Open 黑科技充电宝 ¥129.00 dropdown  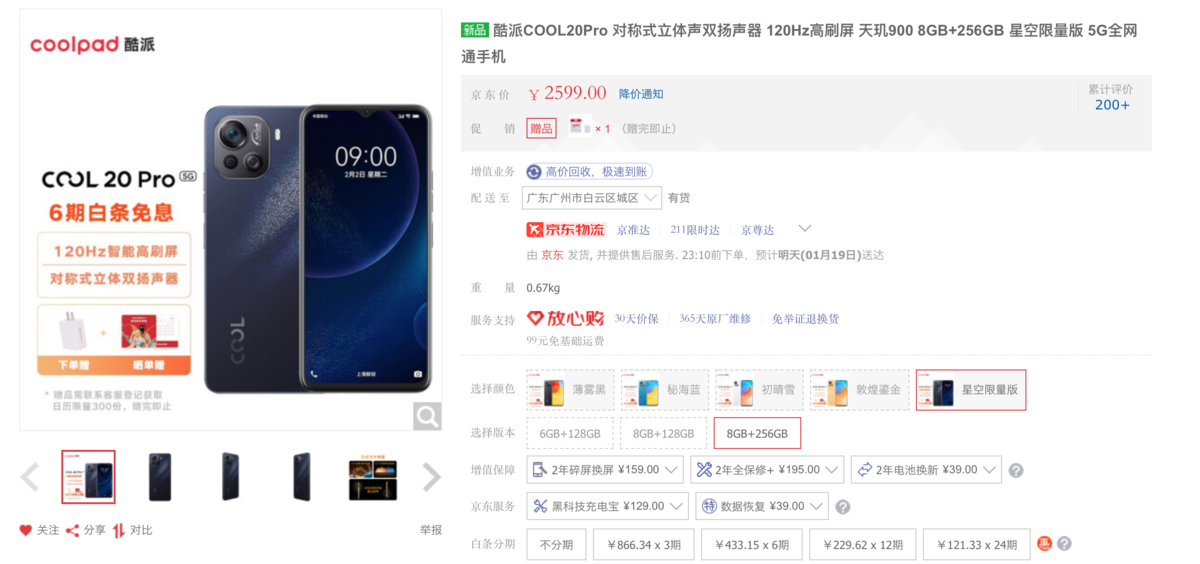pyautogui.click(x=608, y=506)
